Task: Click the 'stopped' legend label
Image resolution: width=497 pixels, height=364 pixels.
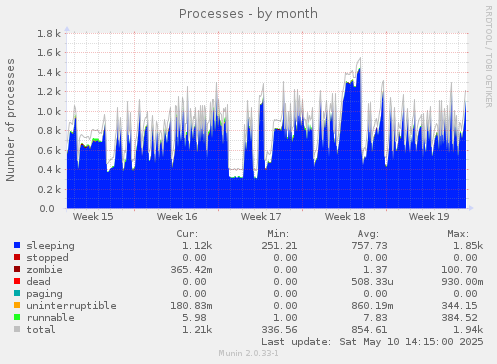Action: point(47,258)
